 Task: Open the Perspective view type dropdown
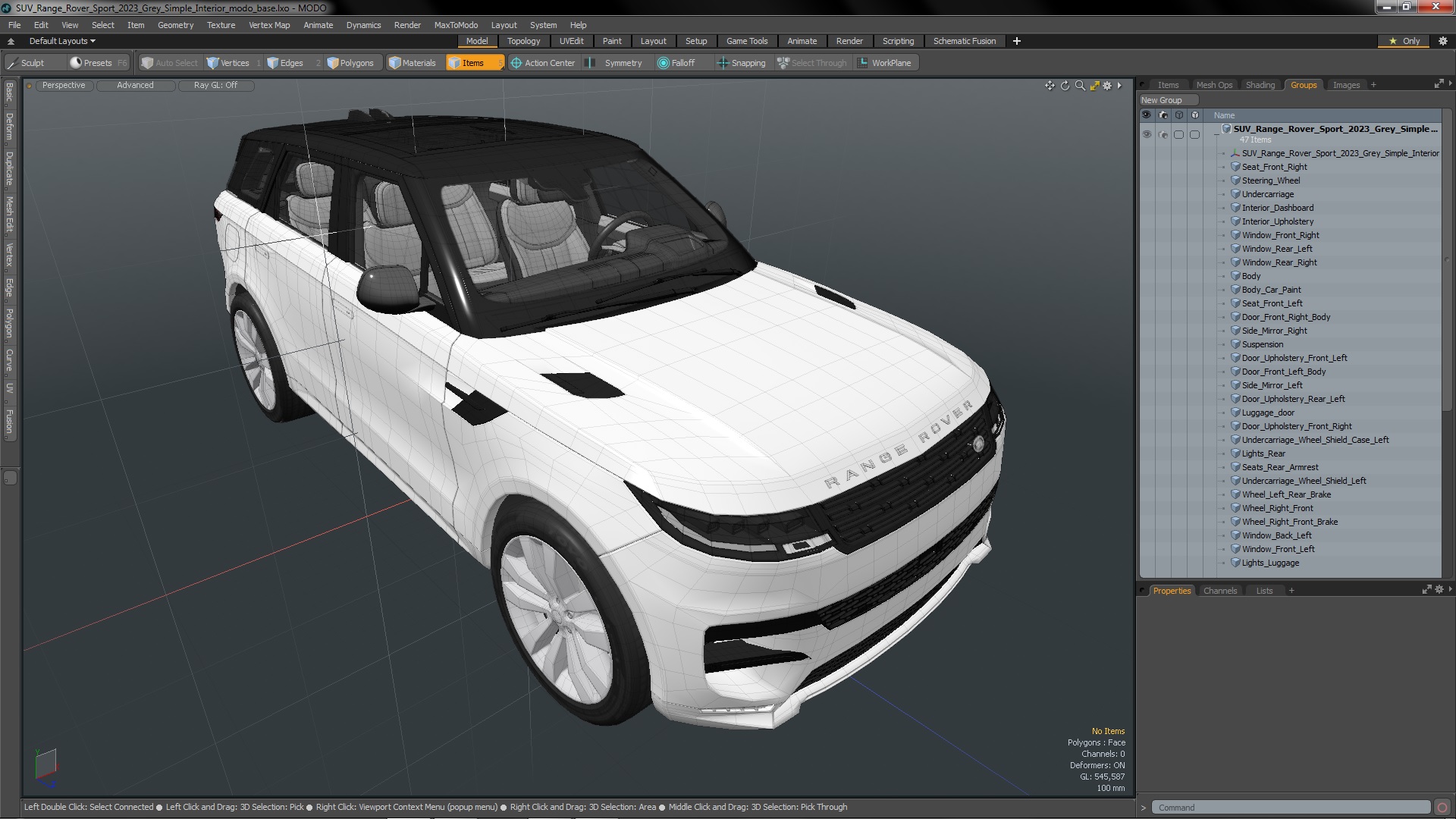pyautogui.click(x=64, y=85)
